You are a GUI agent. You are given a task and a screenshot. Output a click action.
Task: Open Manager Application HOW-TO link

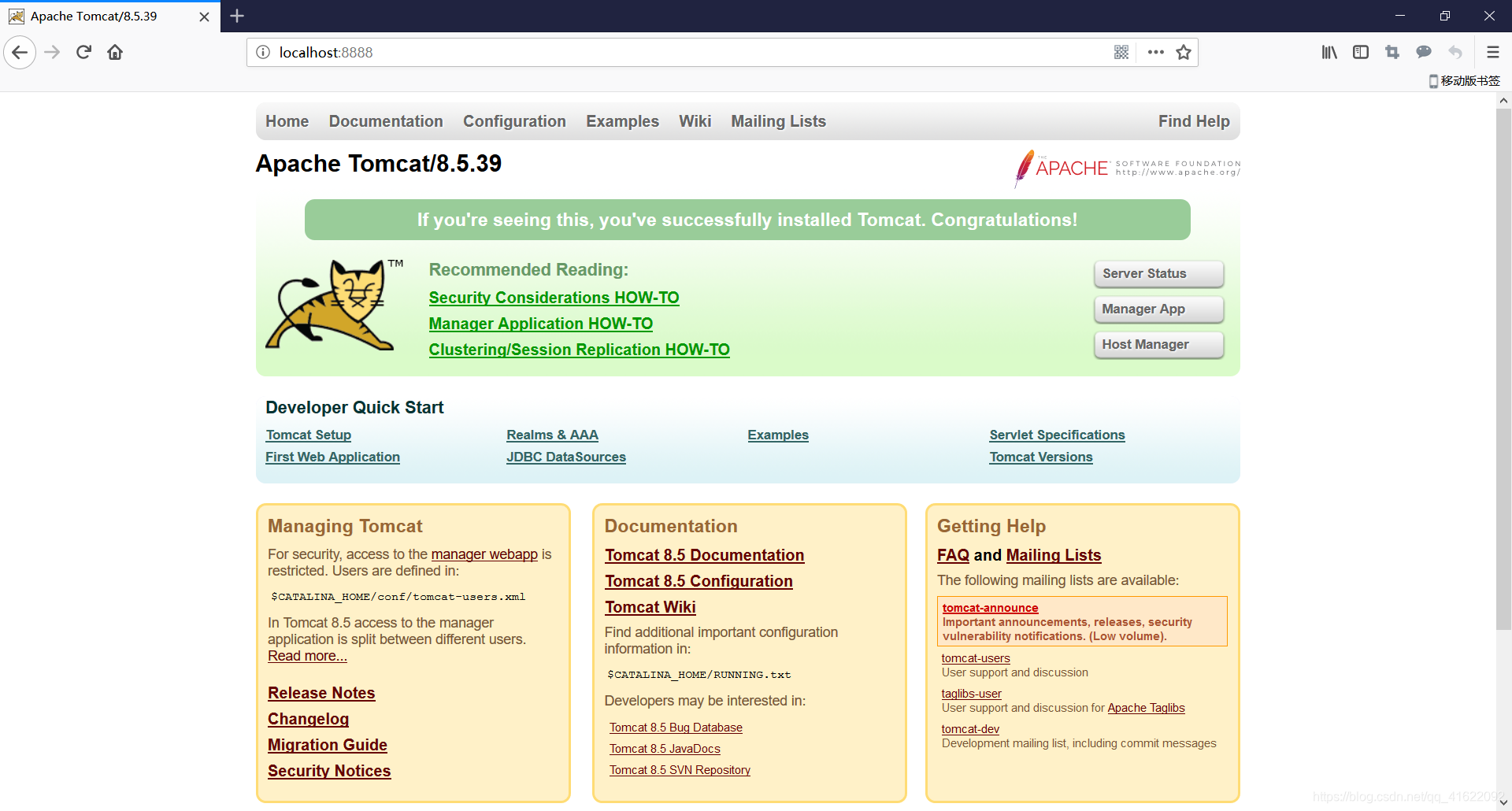[540, 324]
